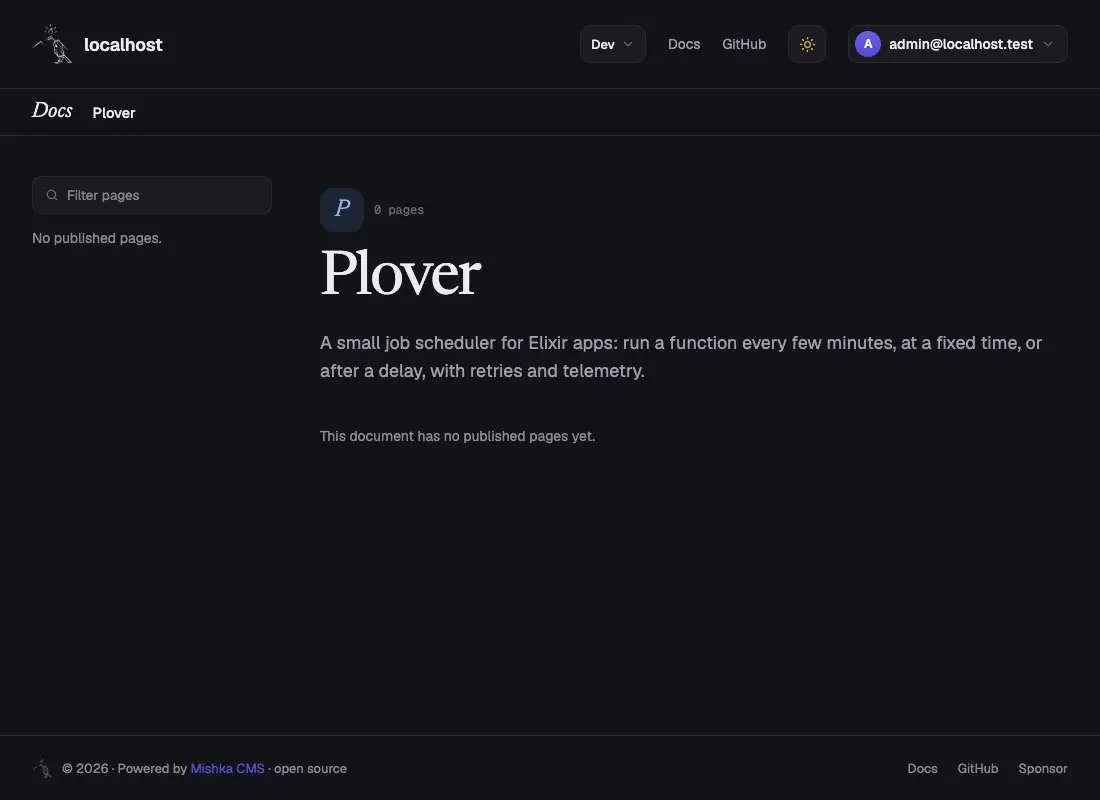Click the Plover 'P' document badge
Screen dimensions: 1100x800
[342, 209]
